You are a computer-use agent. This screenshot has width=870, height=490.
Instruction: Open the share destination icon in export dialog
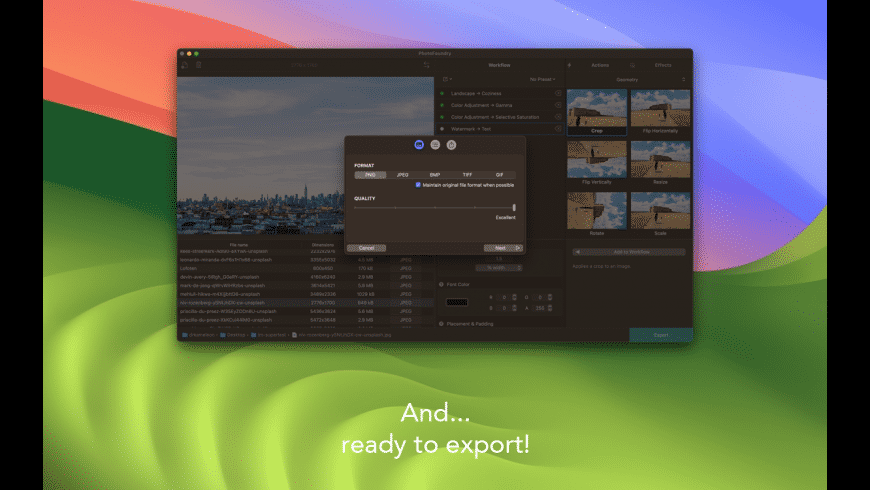click(x=451, y=145)
